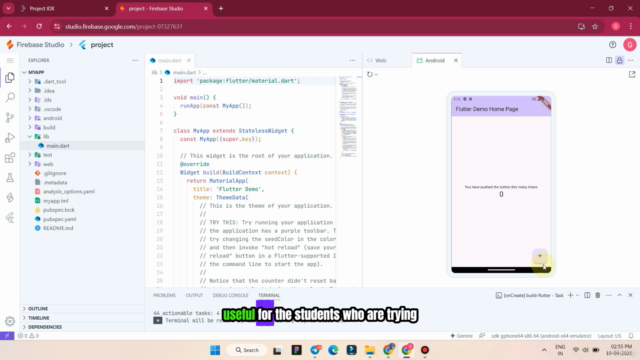Open the .gitignore file
The width and height of the screenshot is (640, 360).
point(54,173)
